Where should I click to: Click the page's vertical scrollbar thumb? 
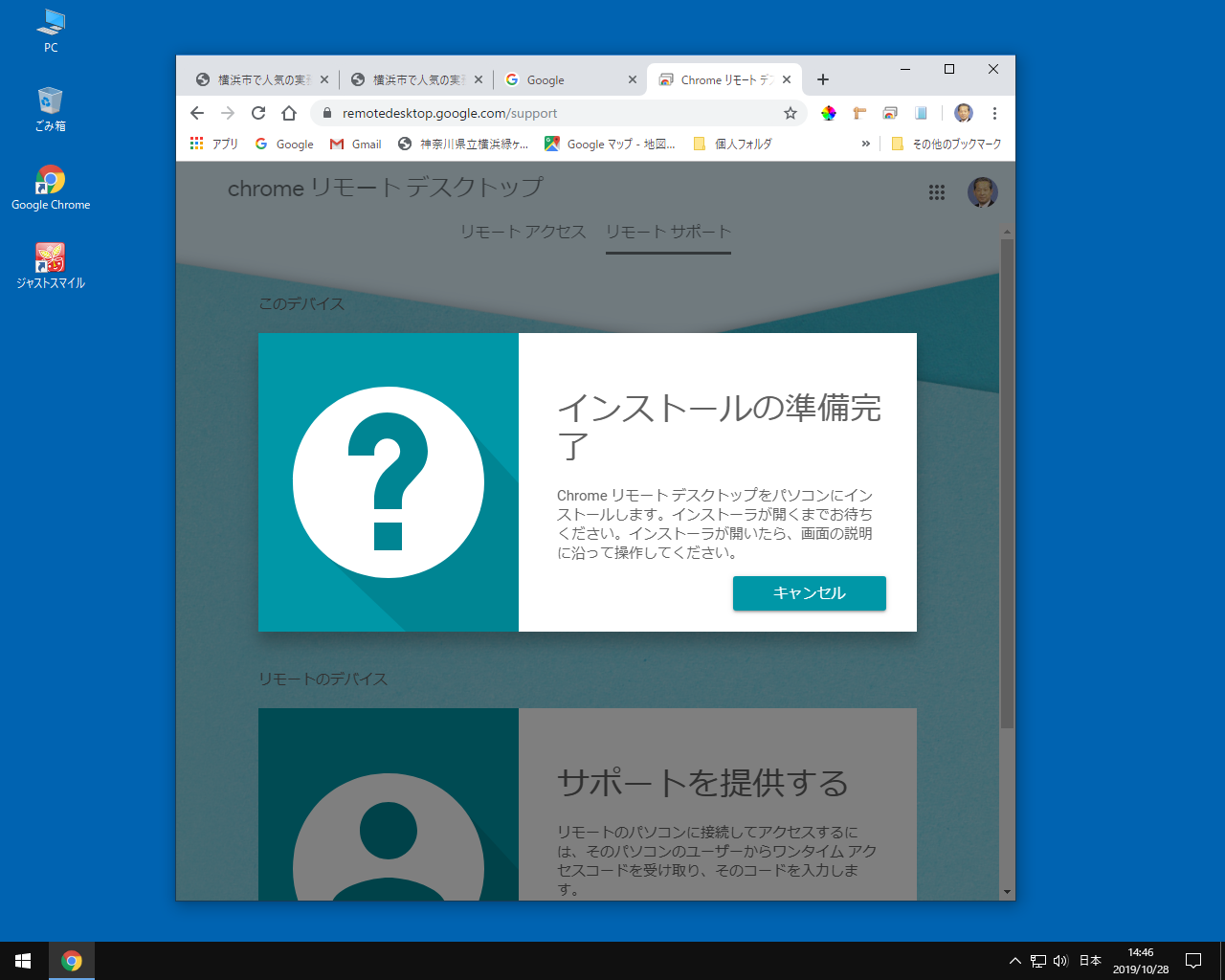[x=1007, y=483]
